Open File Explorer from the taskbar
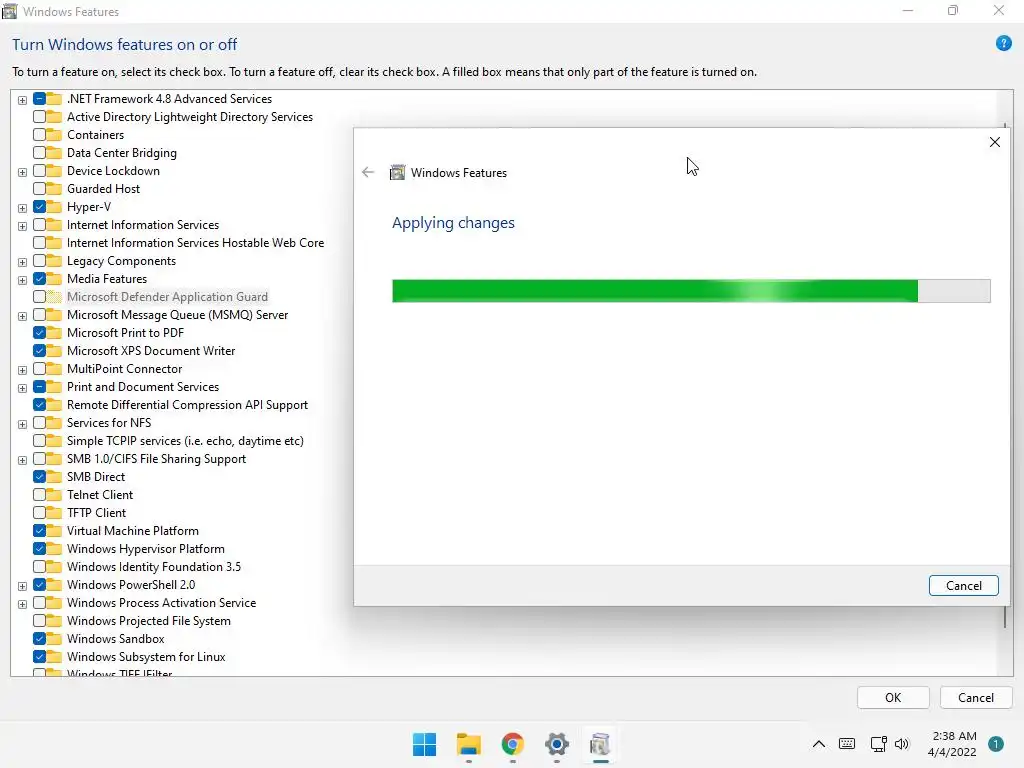The image size is (1024, 768). 468,744
